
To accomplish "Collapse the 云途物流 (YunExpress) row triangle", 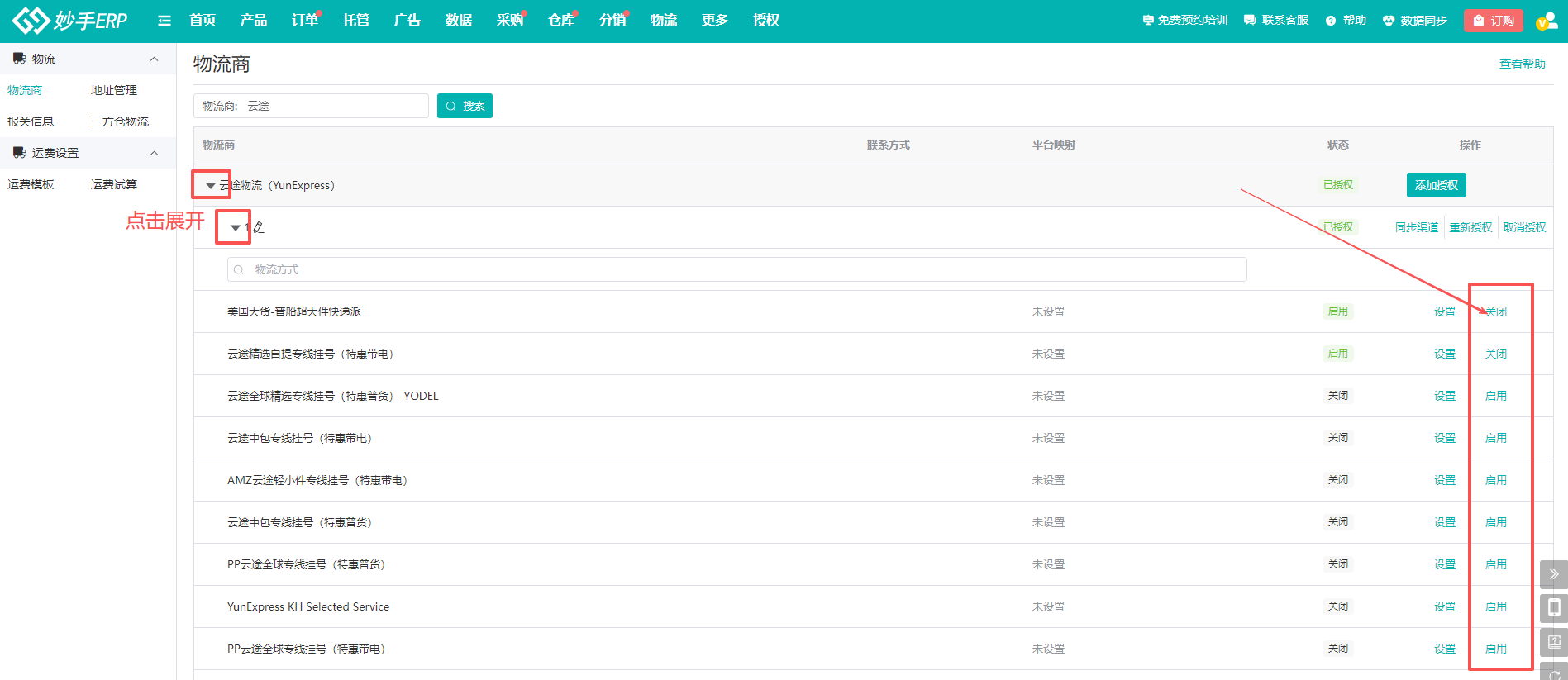I will click(211, 186).
